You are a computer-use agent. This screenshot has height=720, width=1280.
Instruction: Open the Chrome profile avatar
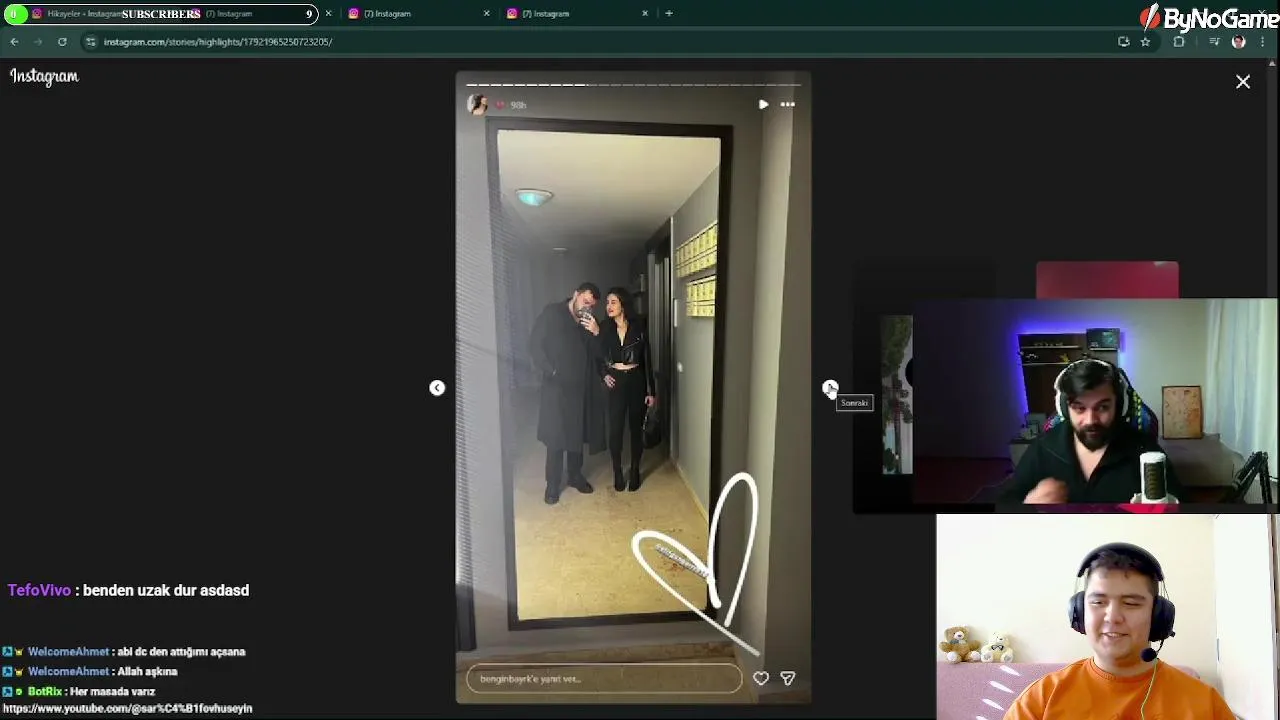[1239, 42]
